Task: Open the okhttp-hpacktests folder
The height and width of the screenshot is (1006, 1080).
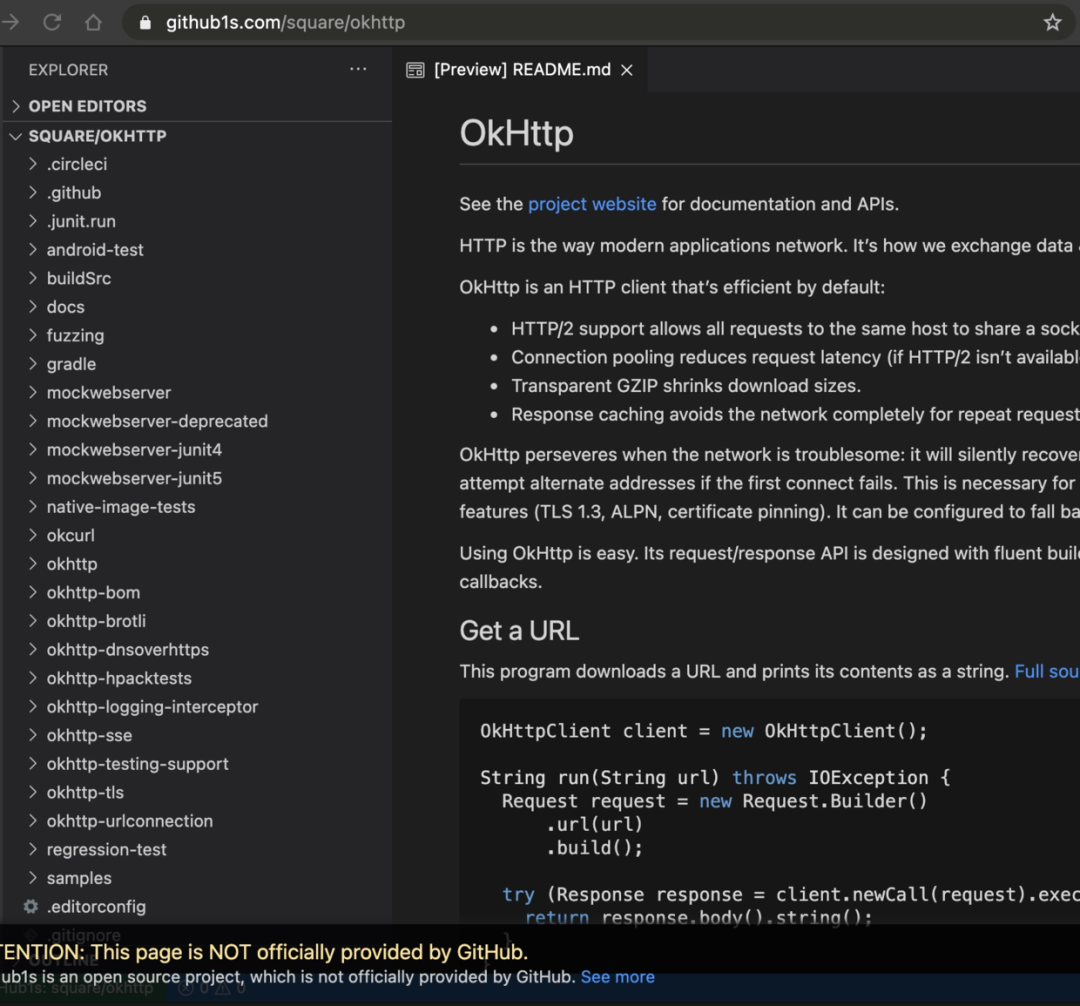Action: [x=196, y=679]
